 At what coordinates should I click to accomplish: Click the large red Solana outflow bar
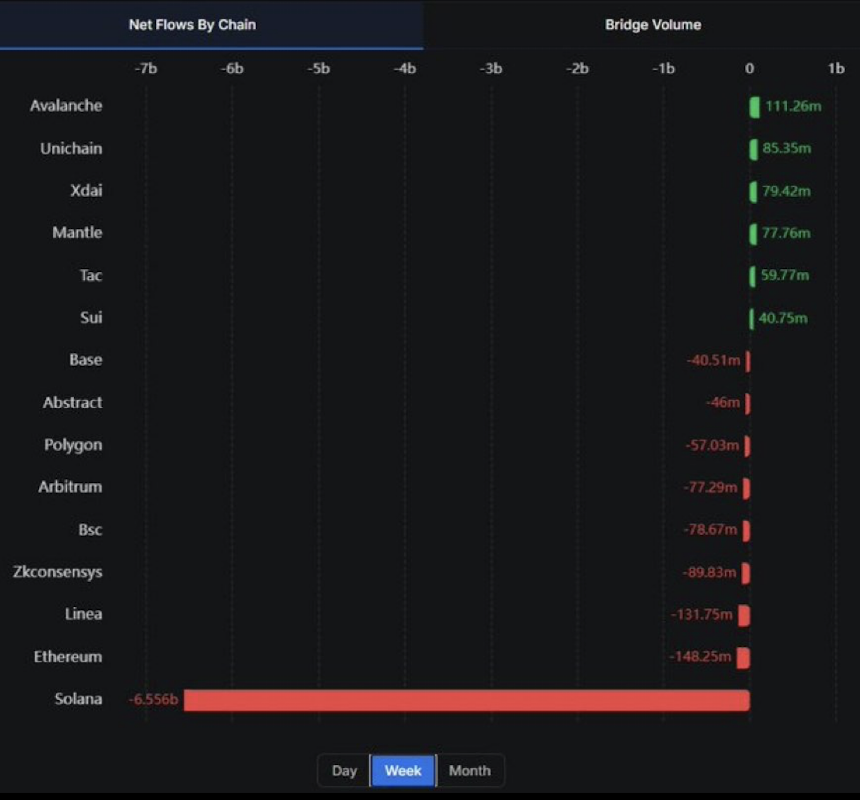467,700
